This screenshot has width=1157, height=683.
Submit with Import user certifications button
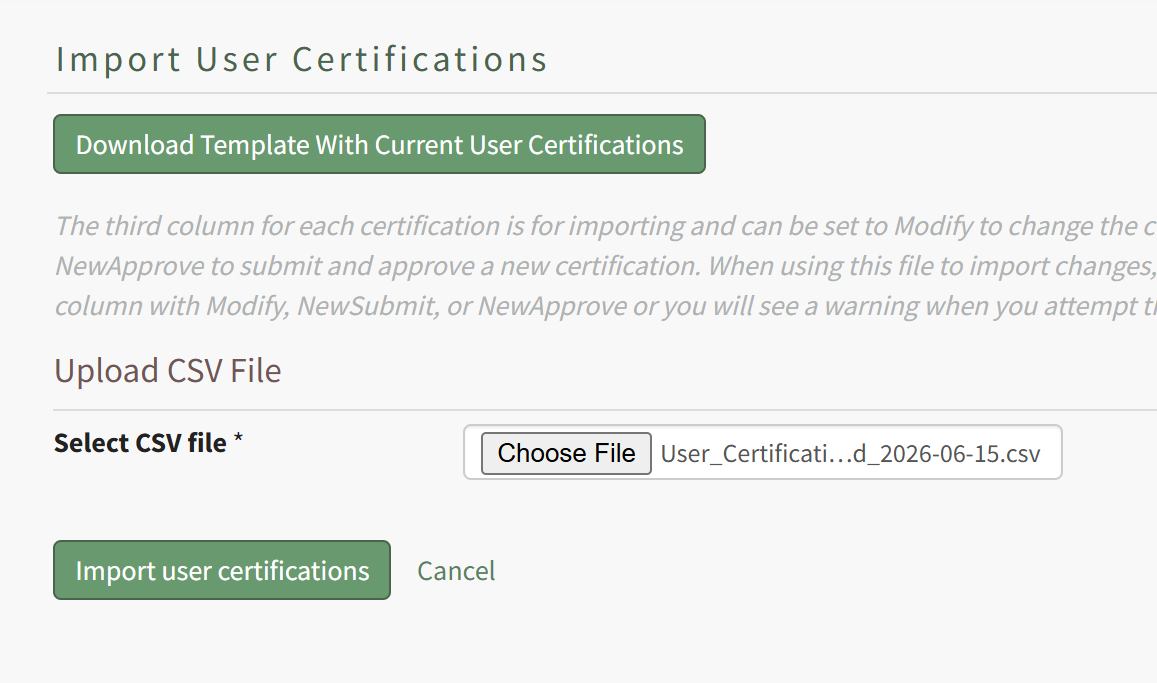click(221, 570)
